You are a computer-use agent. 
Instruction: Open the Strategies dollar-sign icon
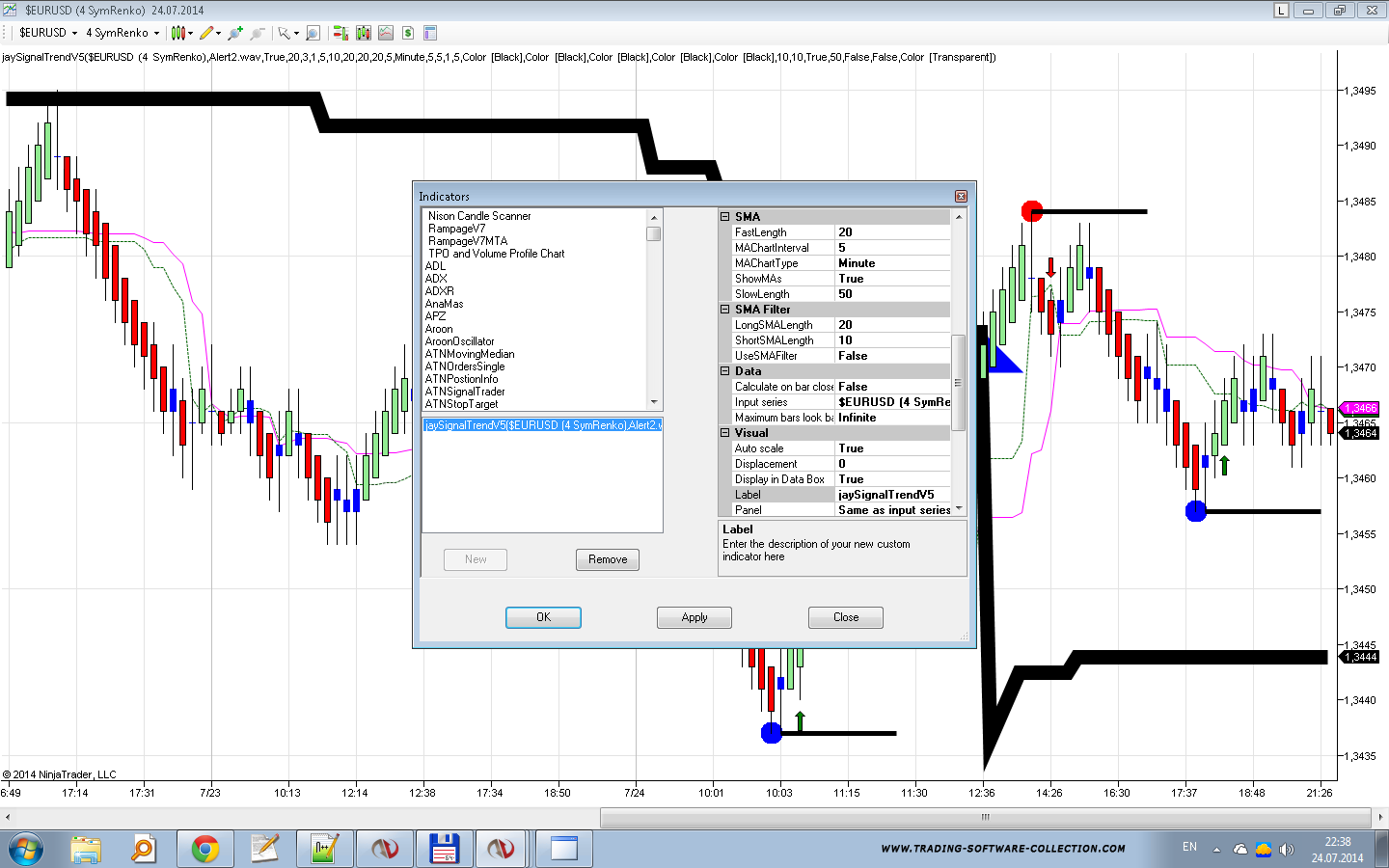408,33
